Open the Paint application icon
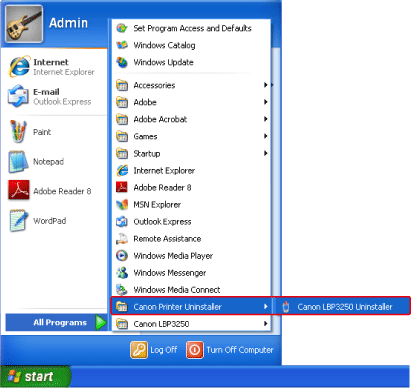Image resolution: width=412 pixels, height=388 pixels. 18,131
